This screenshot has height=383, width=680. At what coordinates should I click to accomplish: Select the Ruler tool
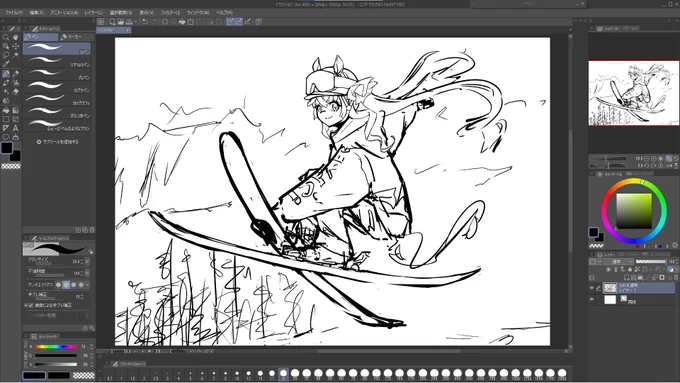(x=6, y=128)
